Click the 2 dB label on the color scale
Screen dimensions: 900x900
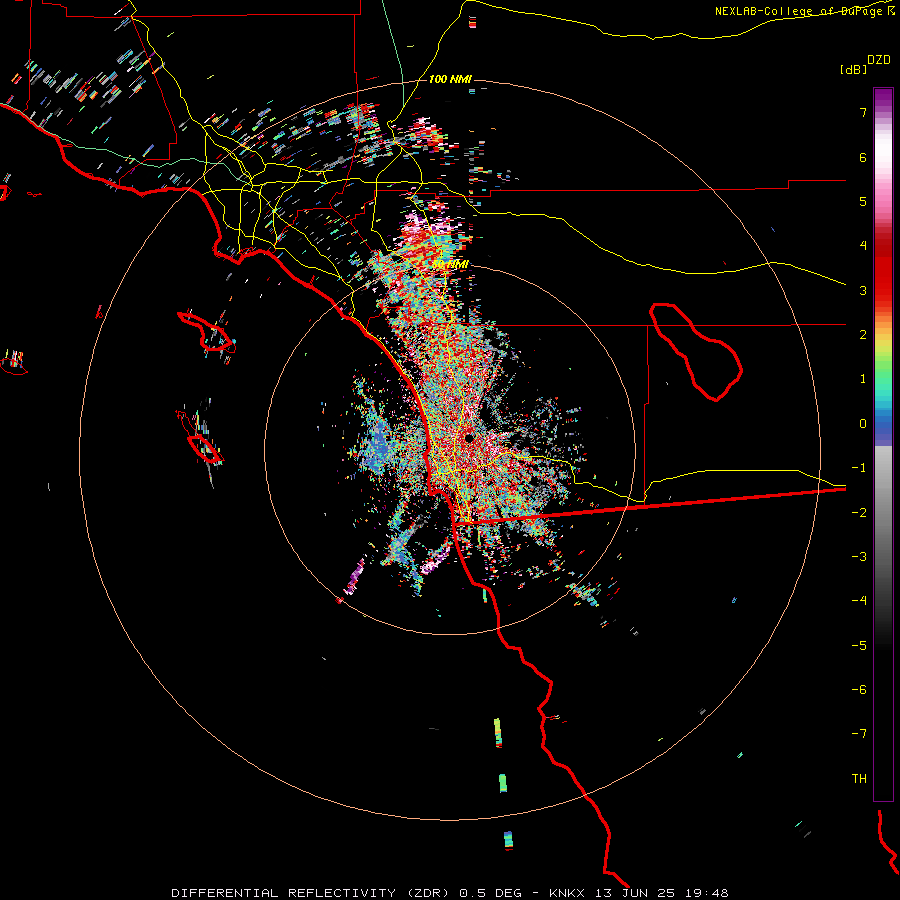tap(863, 335)
